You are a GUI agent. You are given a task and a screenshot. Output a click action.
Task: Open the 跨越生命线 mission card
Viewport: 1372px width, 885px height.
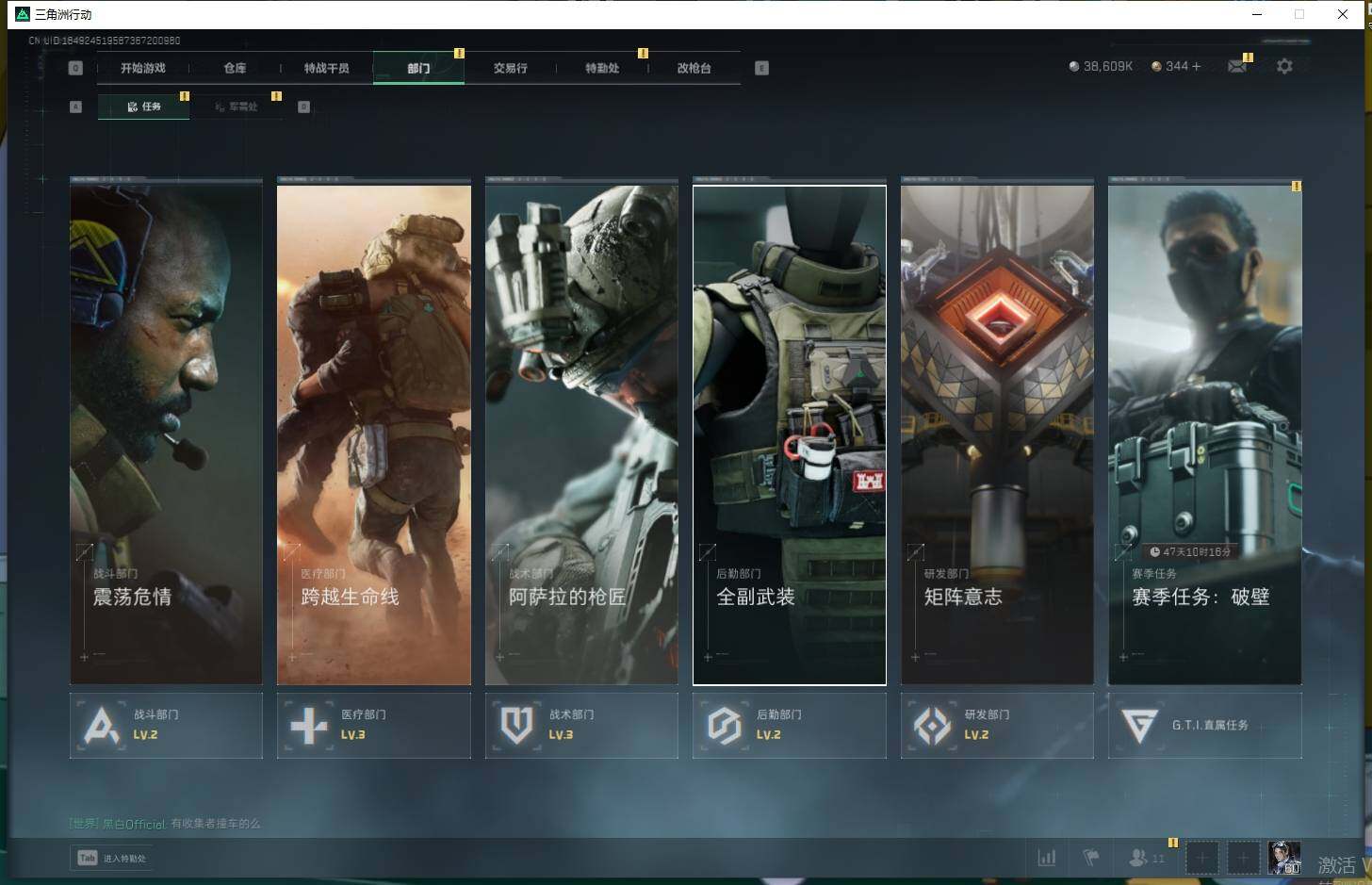pyautogui.click(x=374, y=434)
